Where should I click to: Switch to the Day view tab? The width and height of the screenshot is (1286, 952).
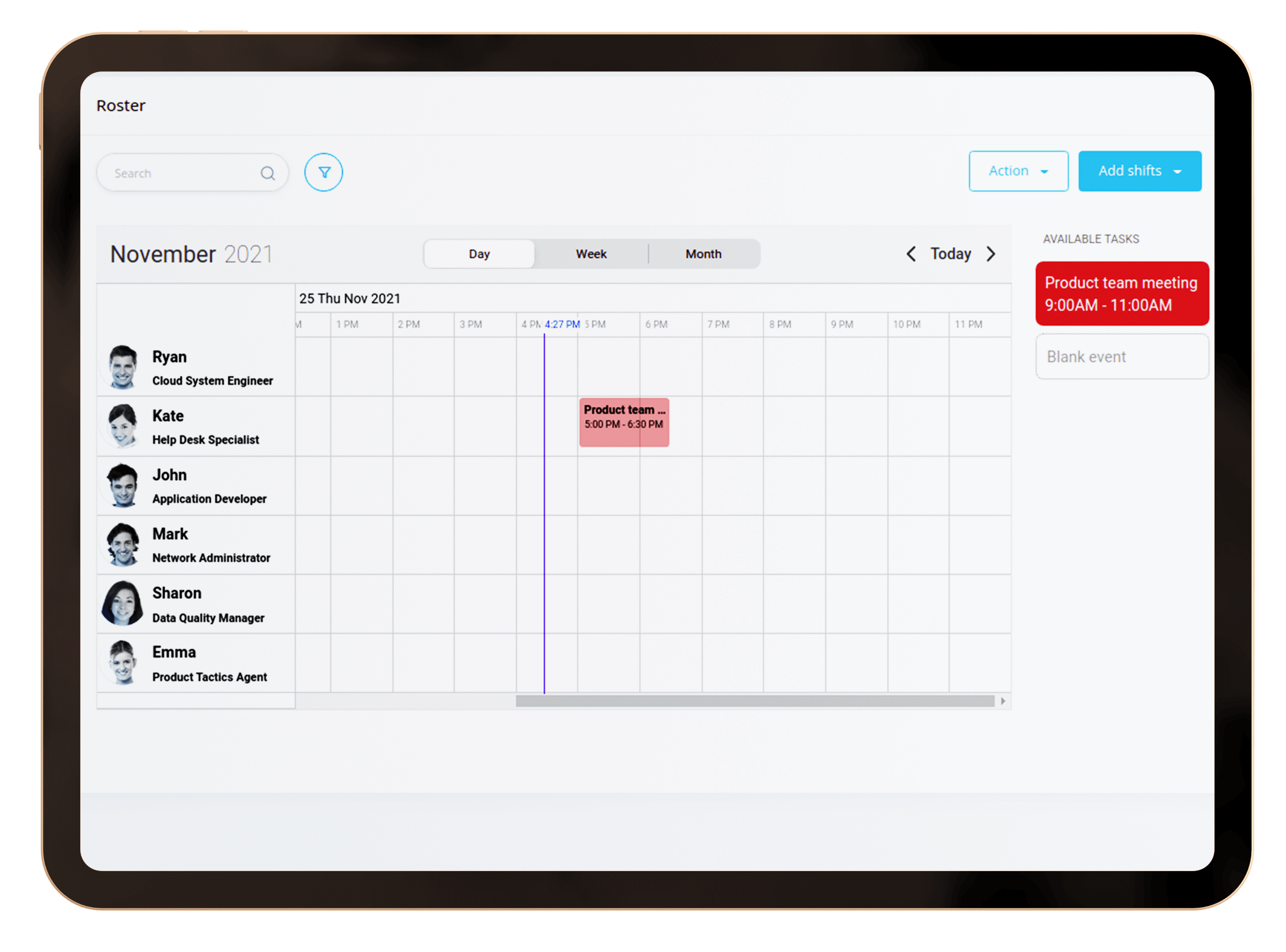tap(478, 253)
